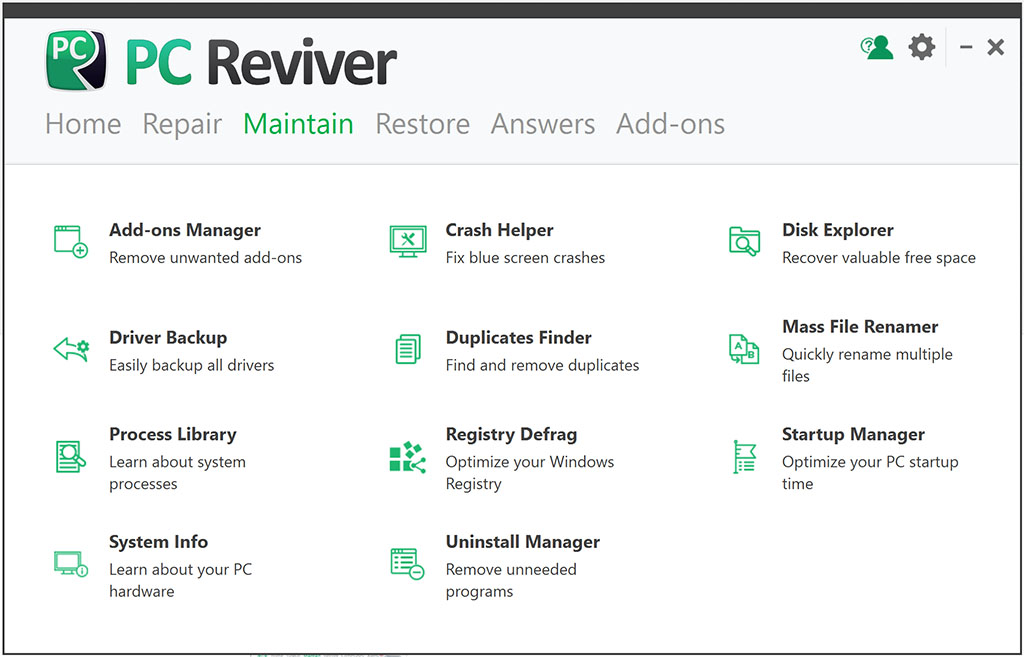Click "Remove unwanted add-ons" description
This screenshot has width=1024, height=657.
coord(206,258)
